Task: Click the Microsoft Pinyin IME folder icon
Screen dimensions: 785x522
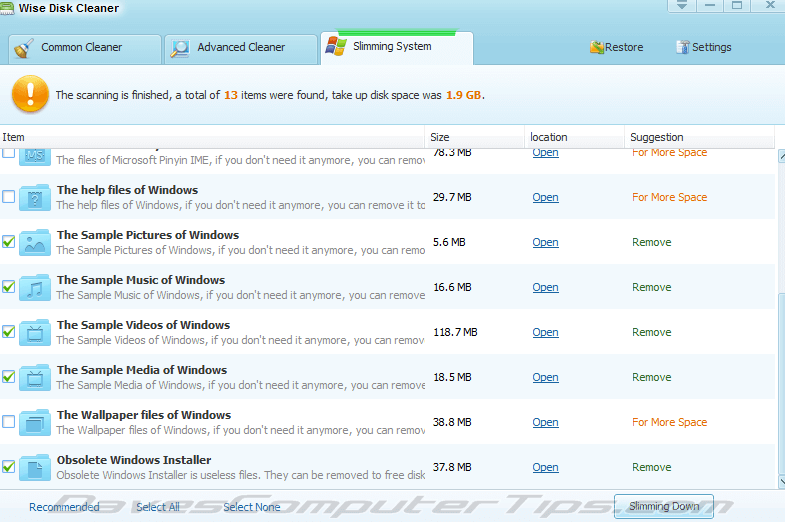Action: (x=35, y=157)
